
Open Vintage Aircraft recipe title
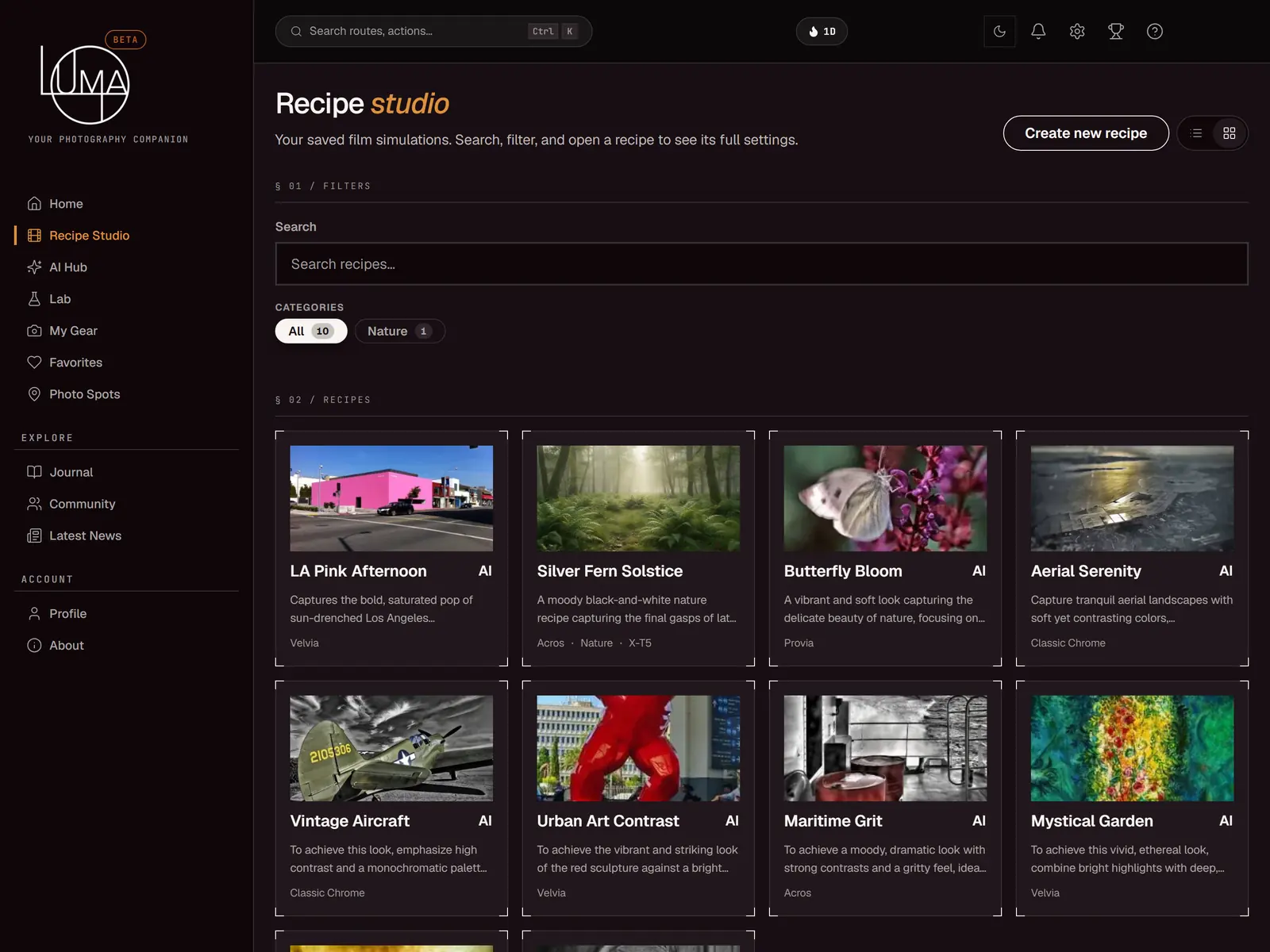[x=350, y=821]
